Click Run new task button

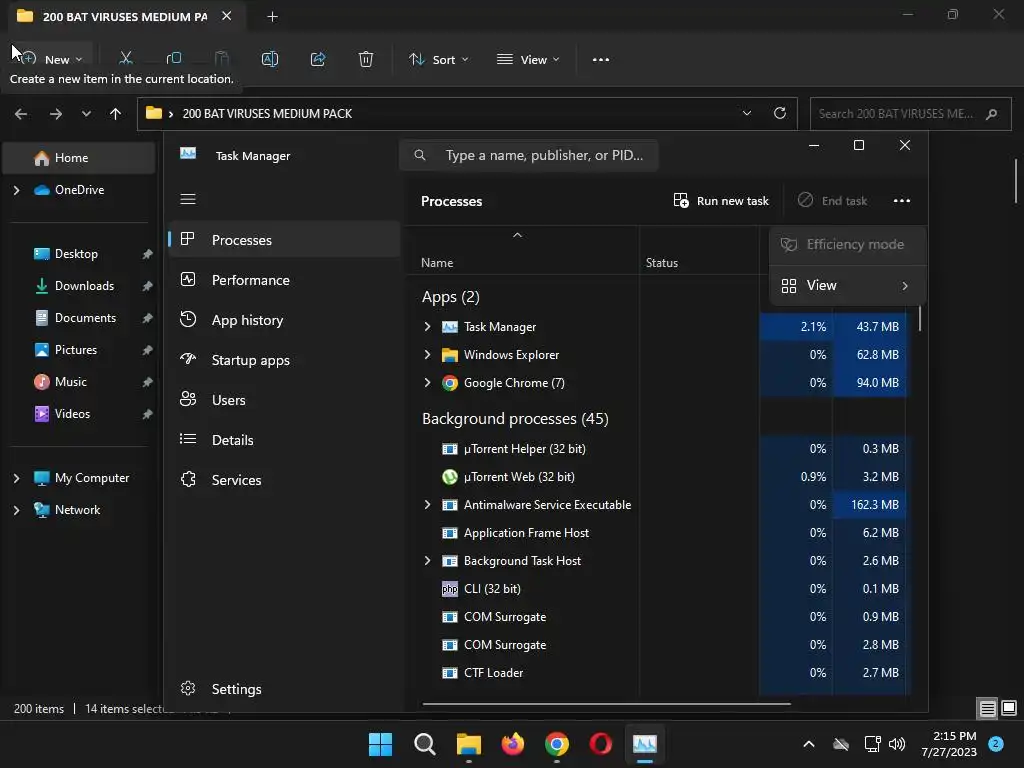721,200
